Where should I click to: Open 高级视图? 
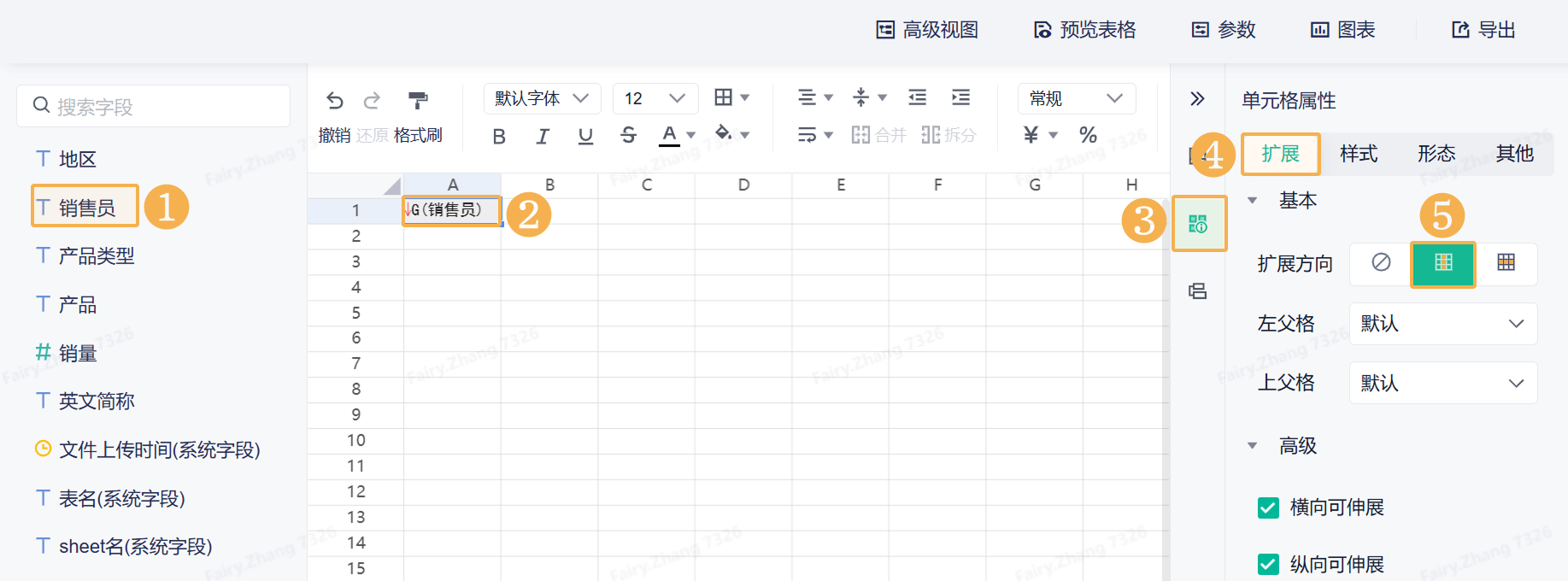(927, 30)
